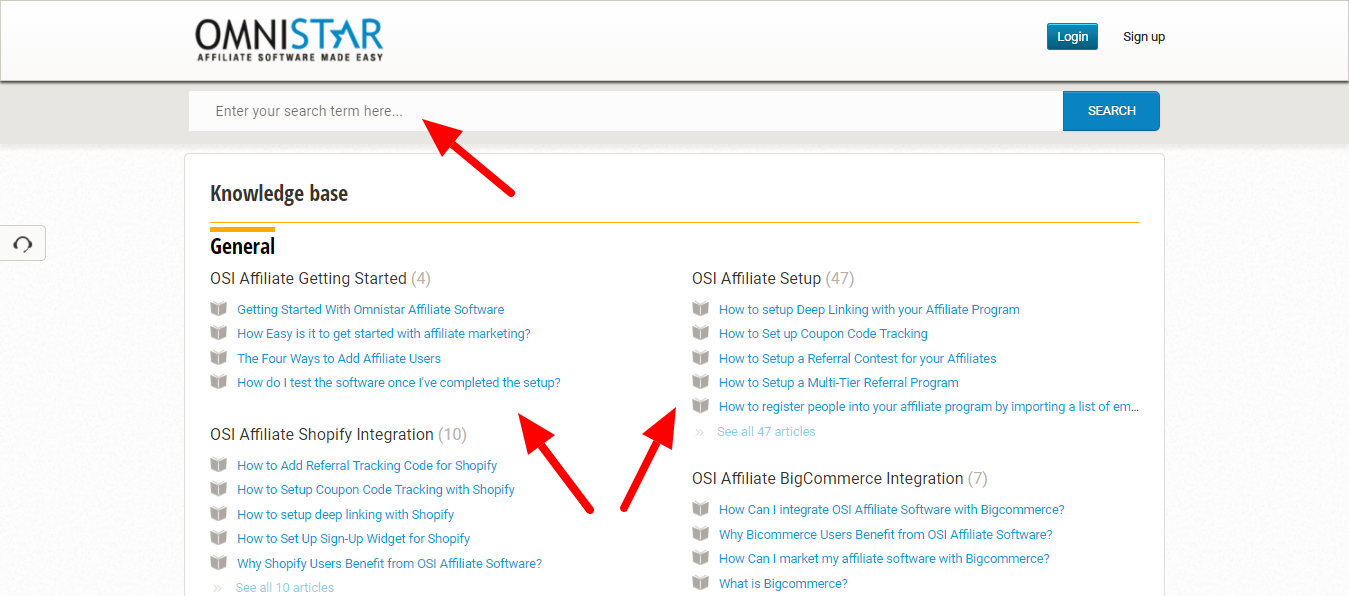The width and height of the screenshot is (1349, 596).
Task: Click book icon beside Add Referral Tracking Code
Action: (x=219, y=465)
